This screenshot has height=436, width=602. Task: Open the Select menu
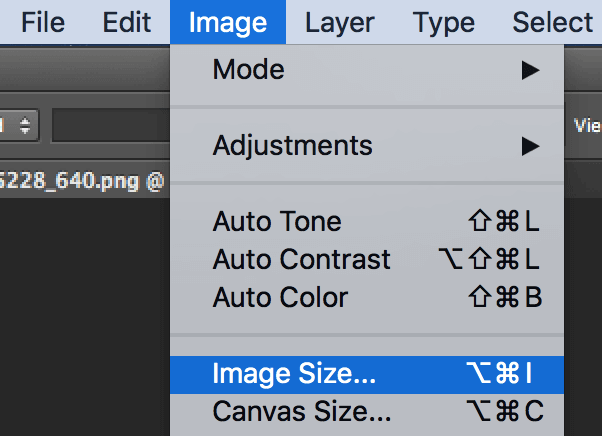click(552, 22)
